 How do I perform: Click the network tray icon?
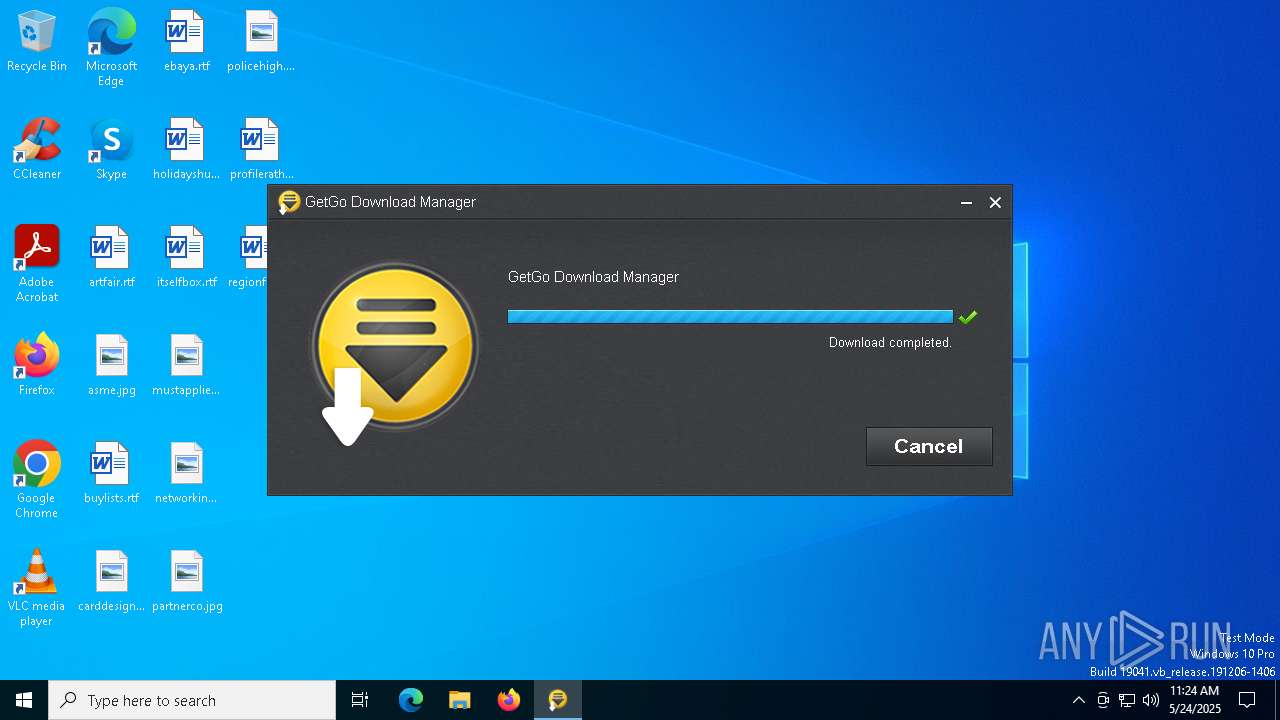click(x=1127, y=700)
